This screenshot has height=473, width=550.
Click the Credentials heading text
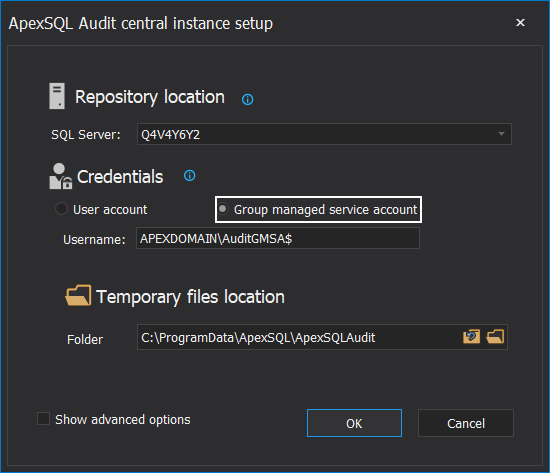coord(120,176)
